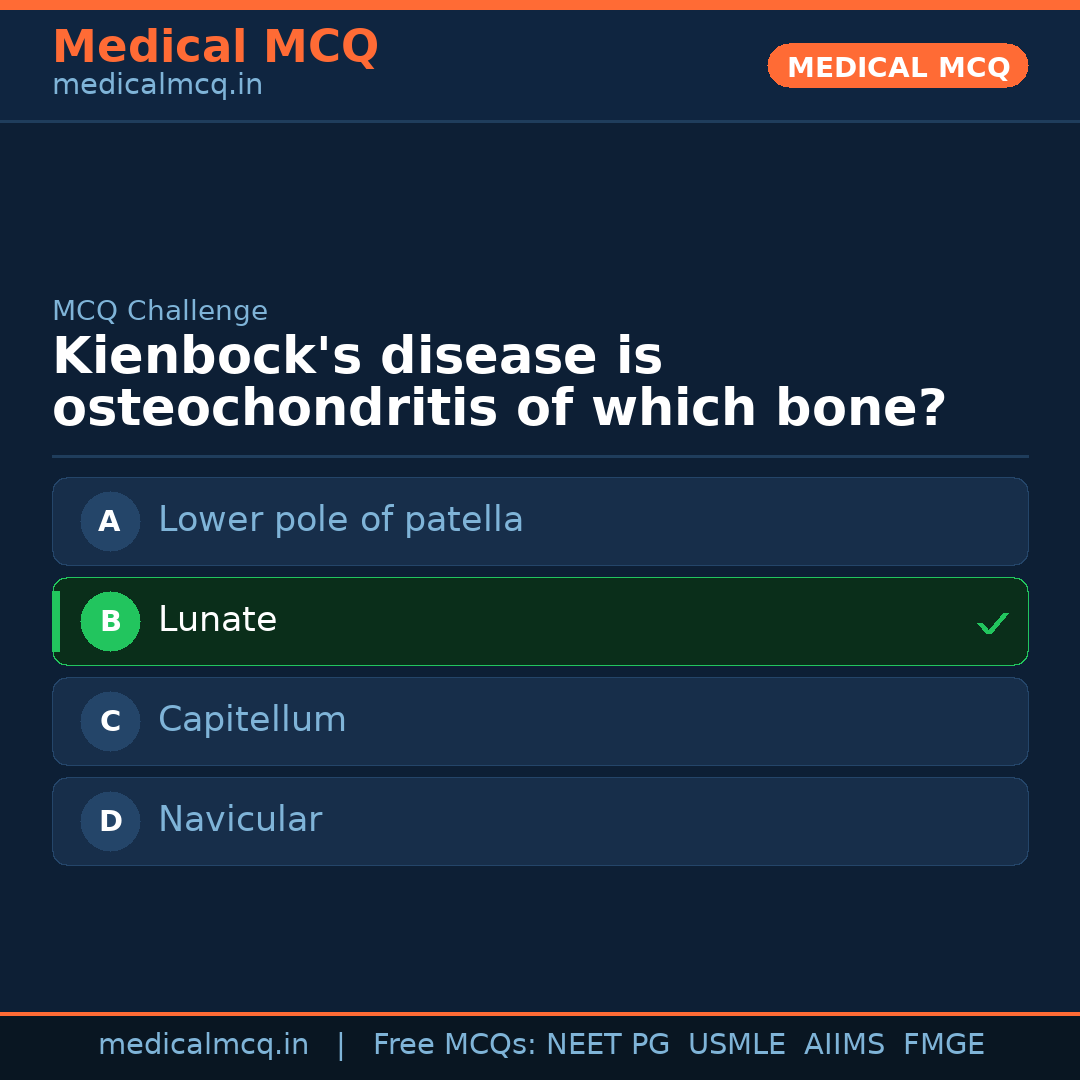Choose the 'Lower pole of patella' answer
This screenshot has height=1080, width=1080.
click(x=340, y=520)
